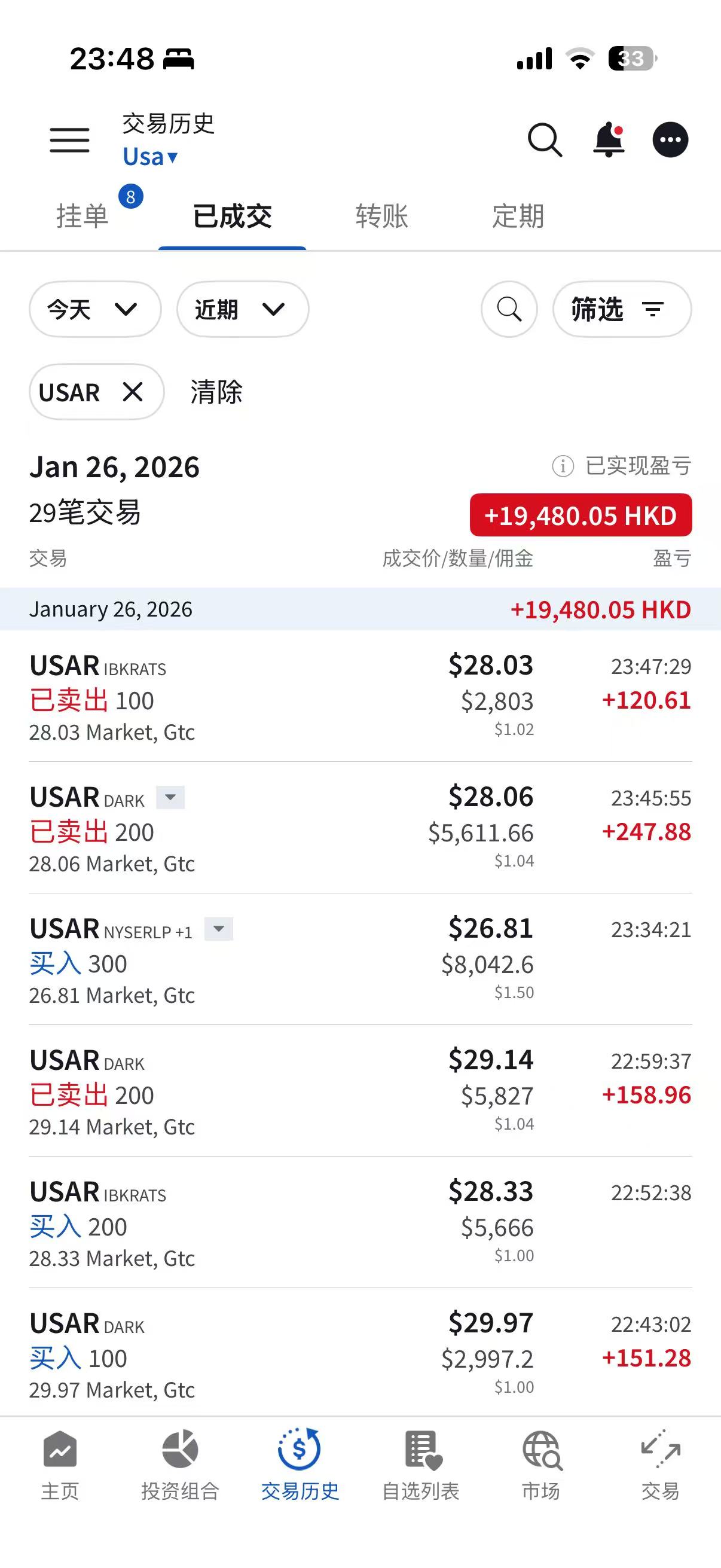
Task: Tap 清除 to clear filters
Action: tap(216, 392)
